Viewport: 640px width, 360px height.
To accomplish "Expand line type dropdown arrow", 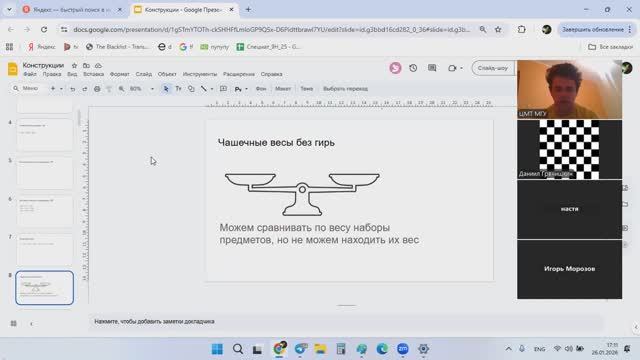I will (x=212, y=89).
